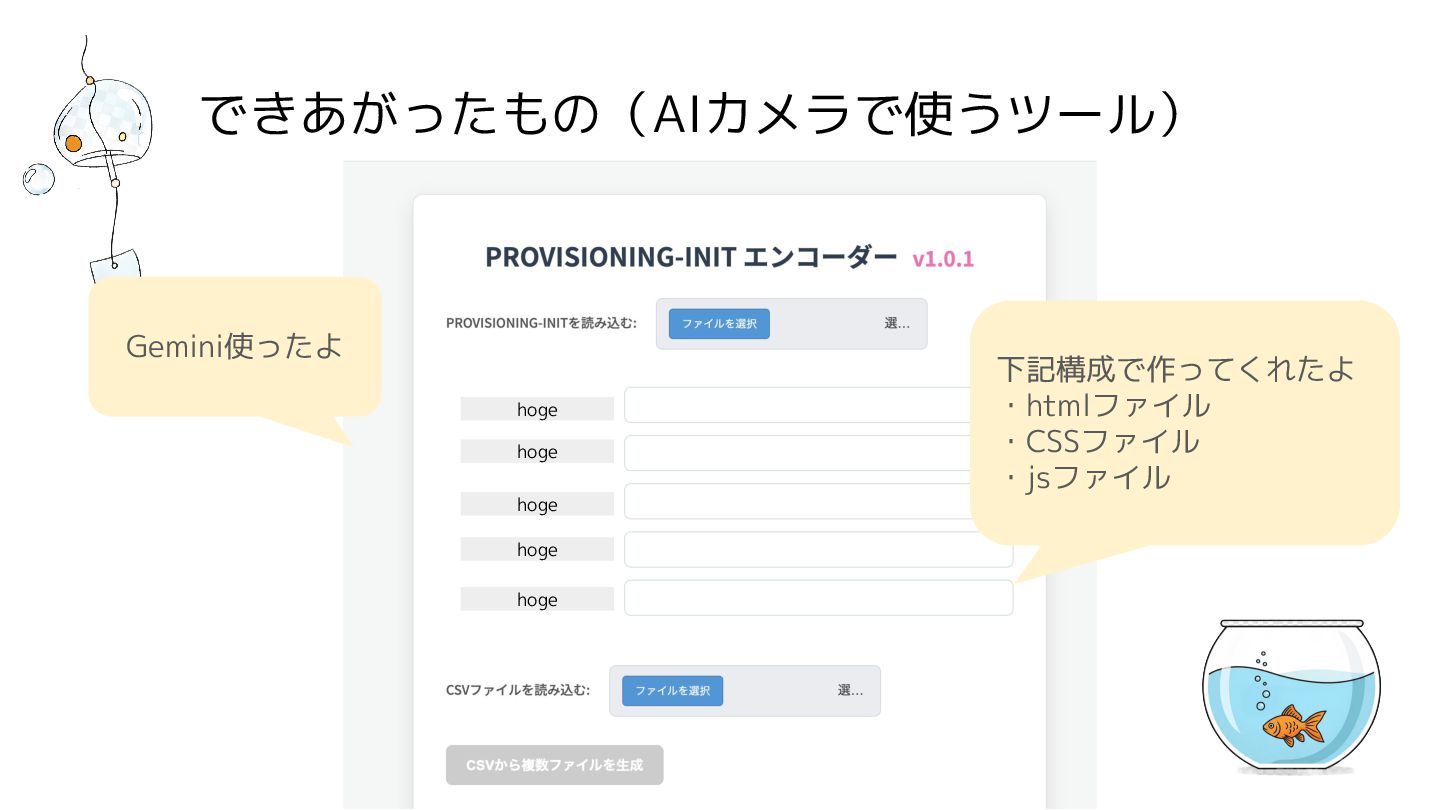This screenshot has height=810, width=1440.
Task: Click the PROVISIONING-INITを読み込む label
Action: click(x=541, y=323)
